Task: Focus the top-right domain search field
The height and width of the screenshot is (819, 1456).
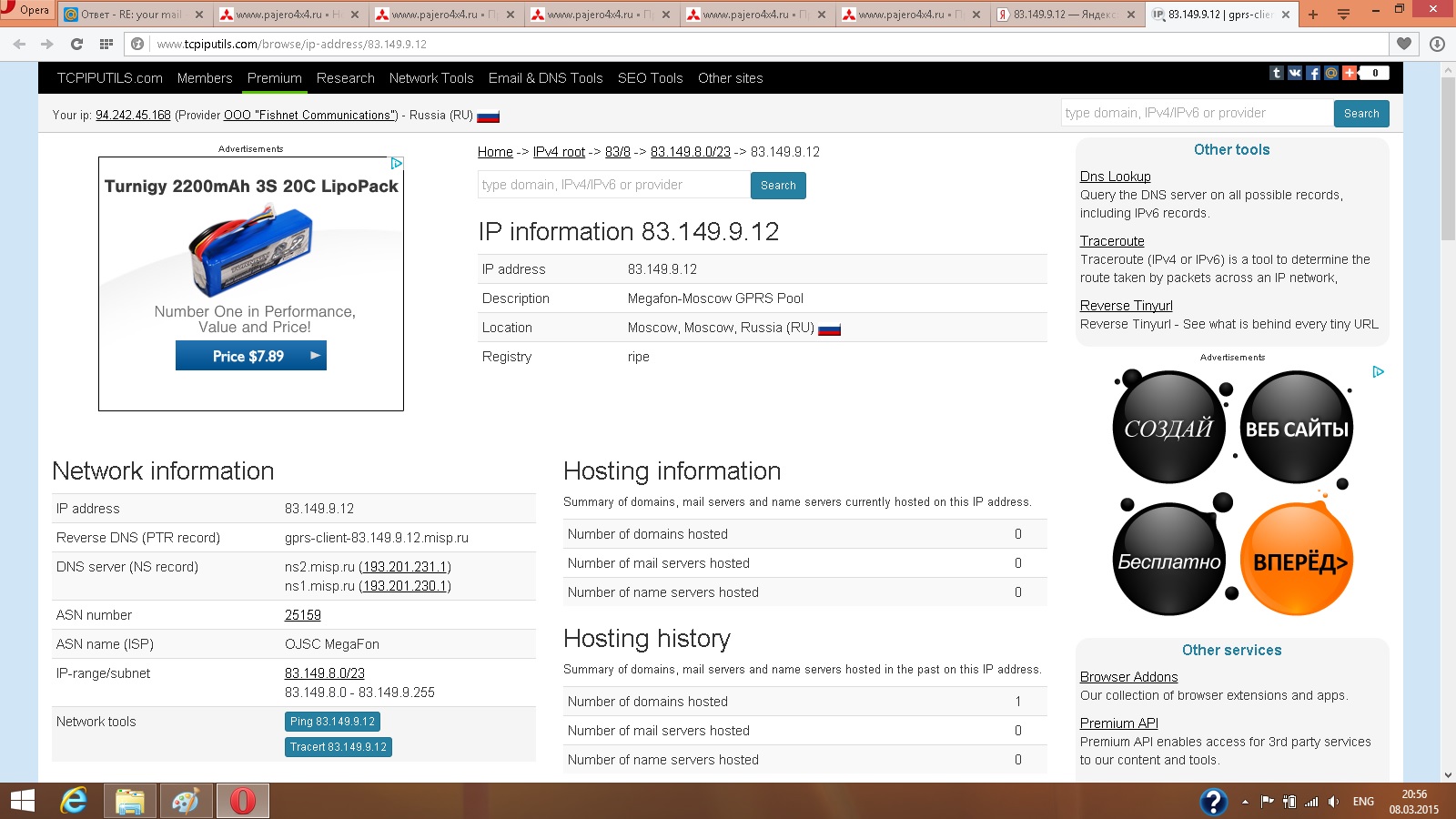Action: coord(1197,113)
